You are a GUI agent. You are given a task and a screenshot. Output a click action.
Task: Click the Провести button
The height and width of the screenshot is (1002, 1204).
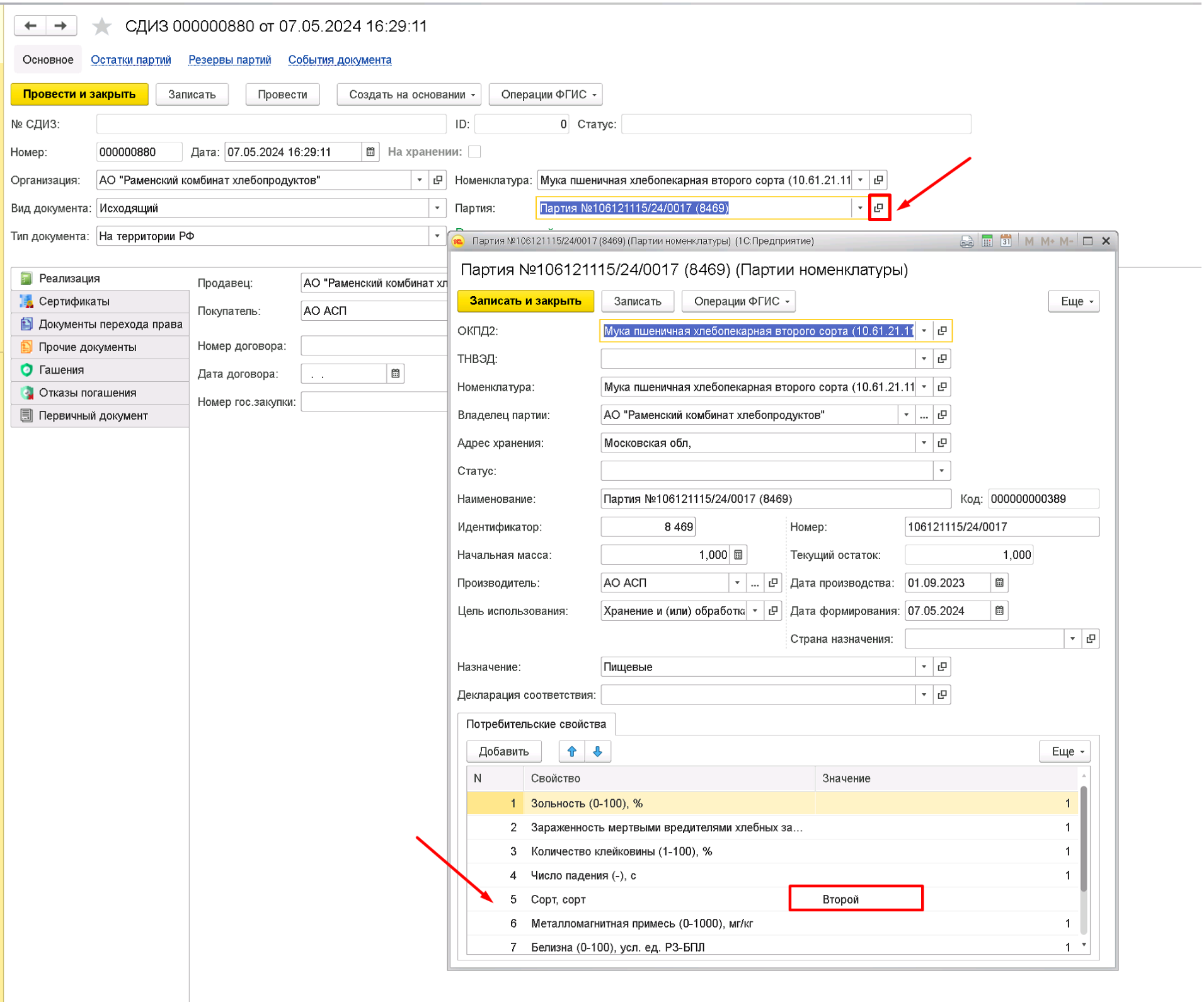[282, 95]
